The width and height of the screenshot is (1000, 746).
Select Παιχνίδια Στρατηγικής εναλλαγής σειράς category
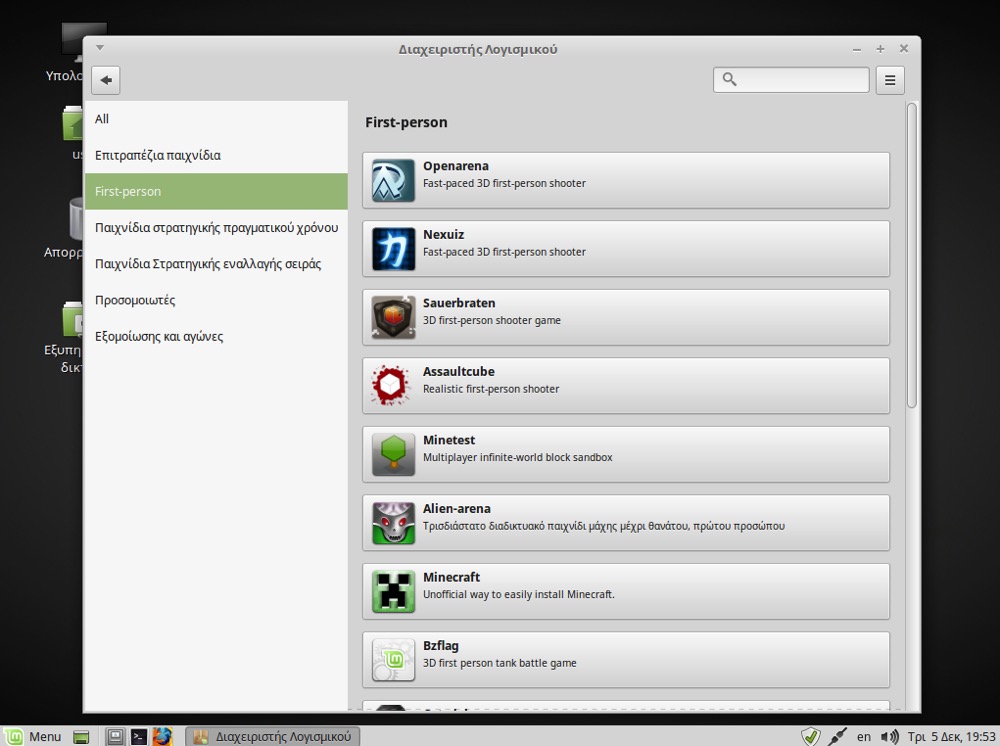[x=216, y=264]
